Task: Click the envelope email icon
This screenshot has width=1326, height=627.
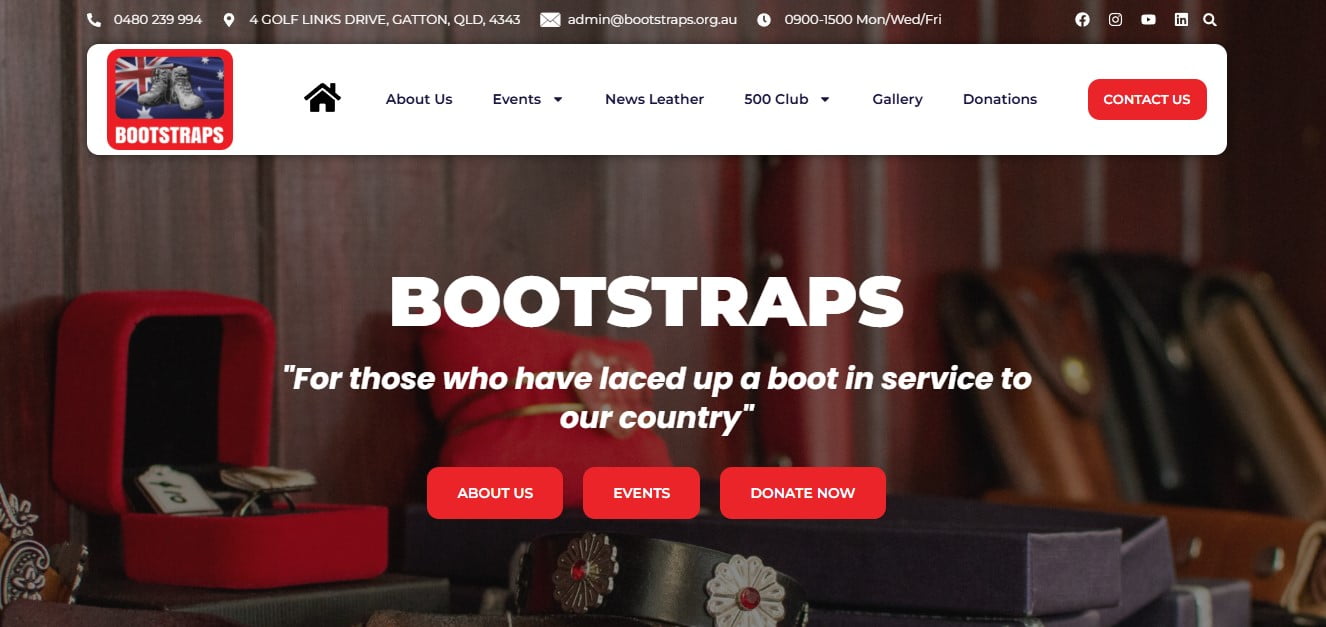Action: point(550,19)
